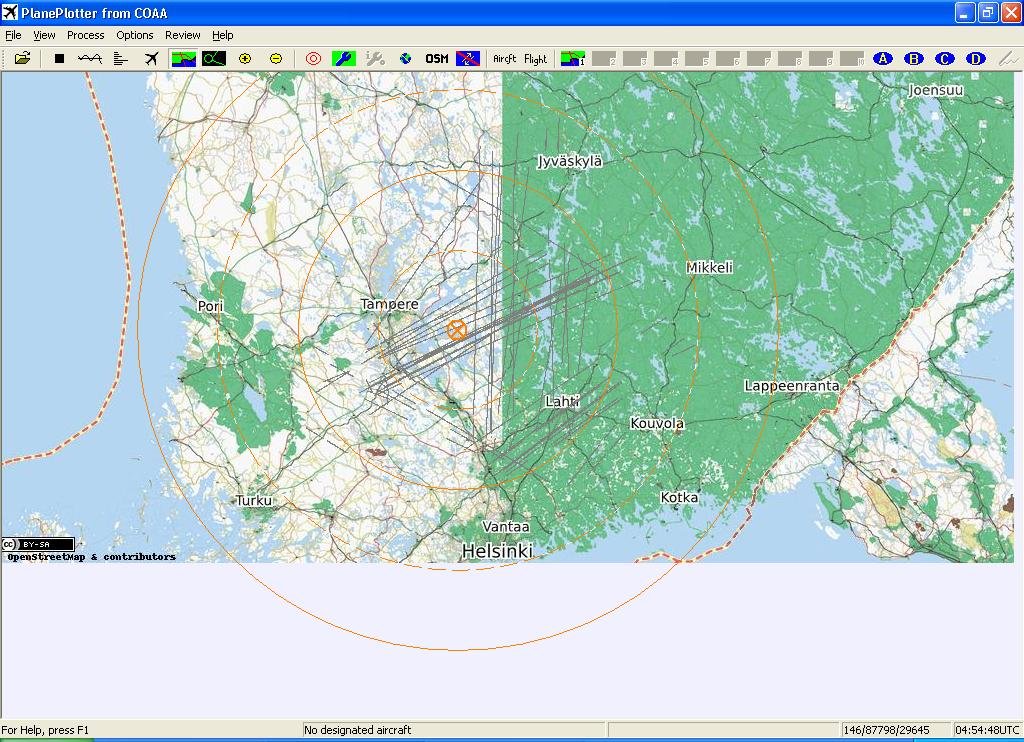Viewport: 1024px width, 742px height.
Task: Show the aircraft list view icon
Action: (121, 59)
